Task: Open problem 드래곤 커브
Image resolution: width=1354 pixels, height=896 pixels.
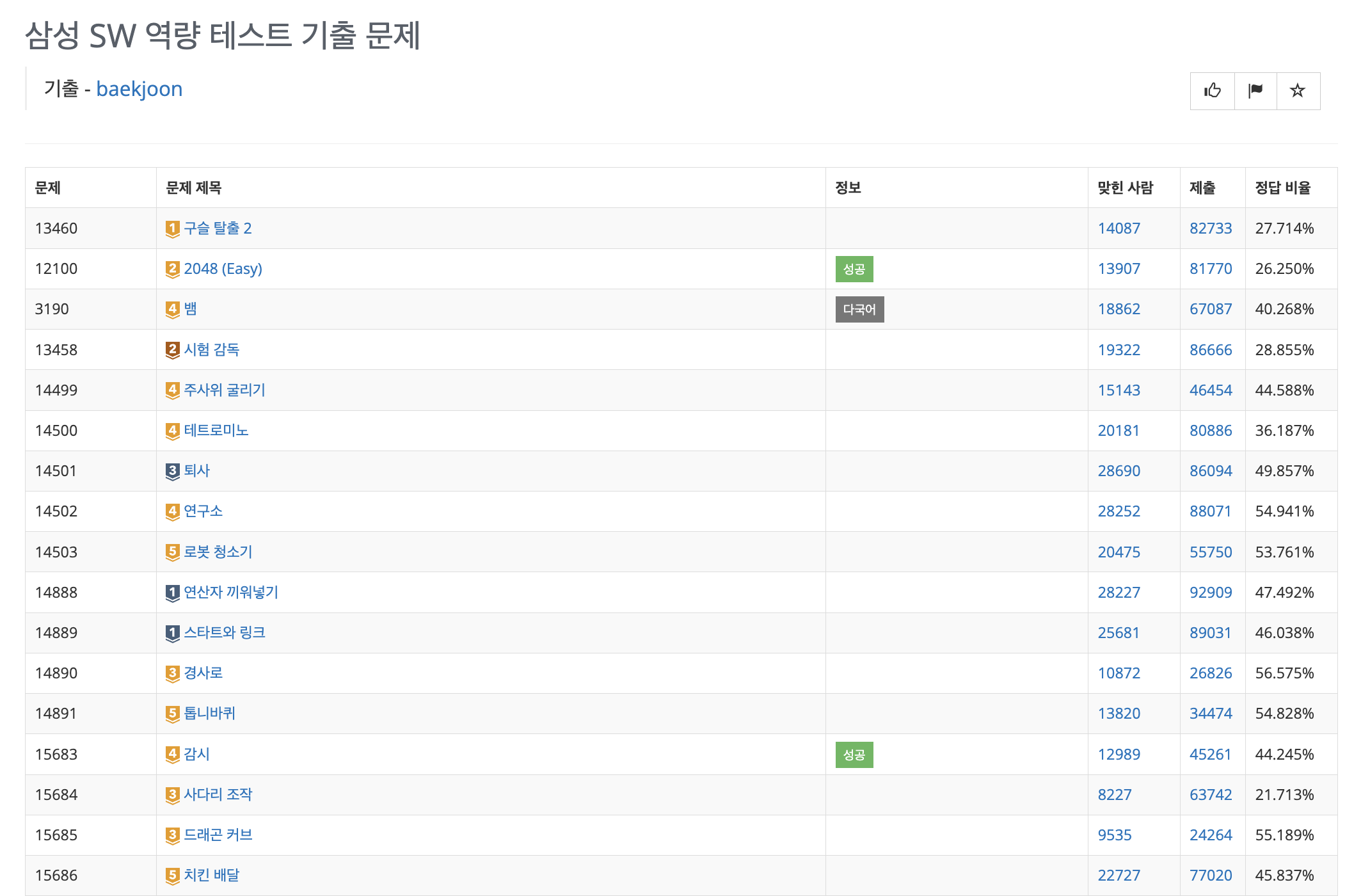Action: tap(218, 835)
